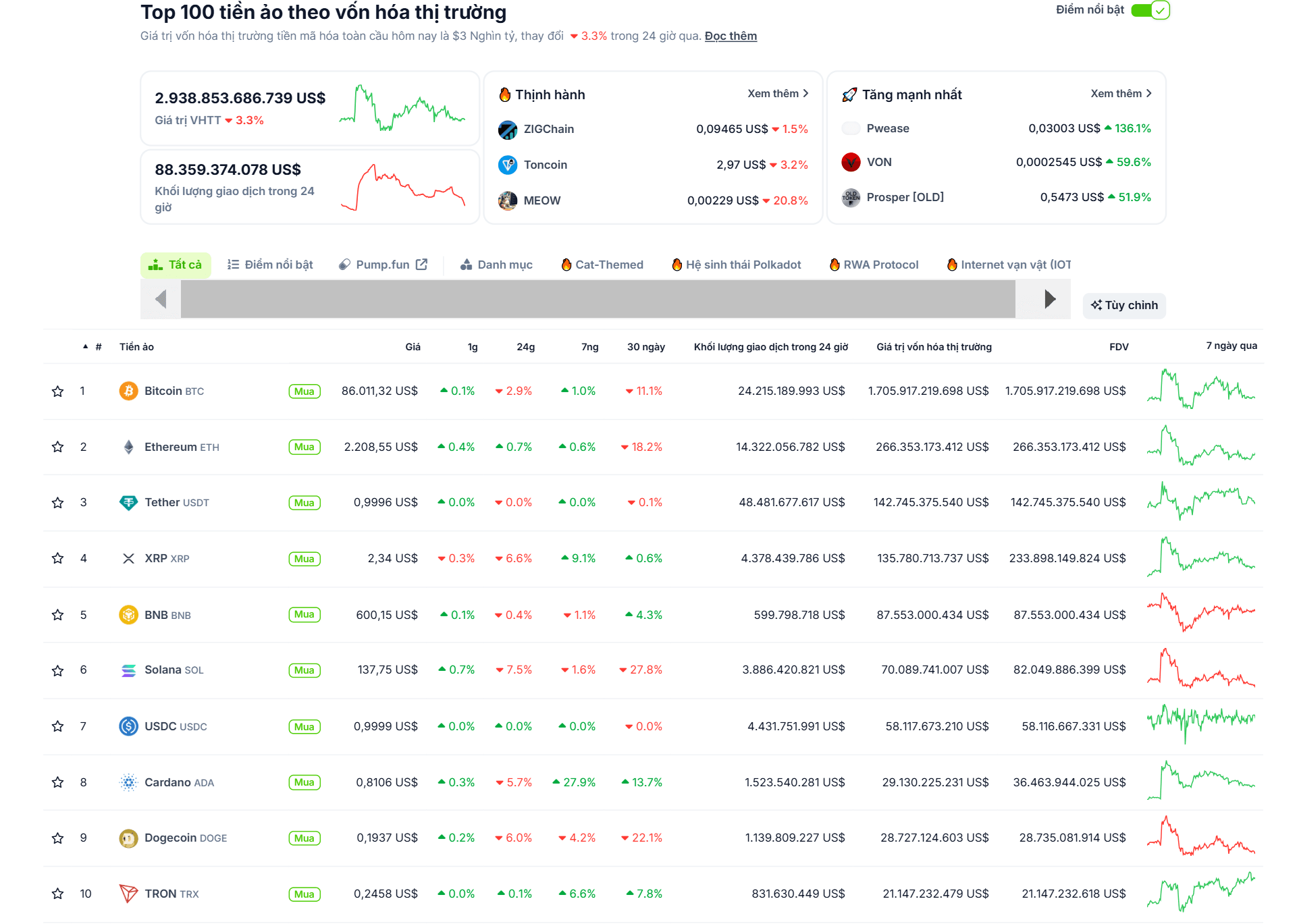Click the horizontal tab scrollbar track

click(598, 299)
